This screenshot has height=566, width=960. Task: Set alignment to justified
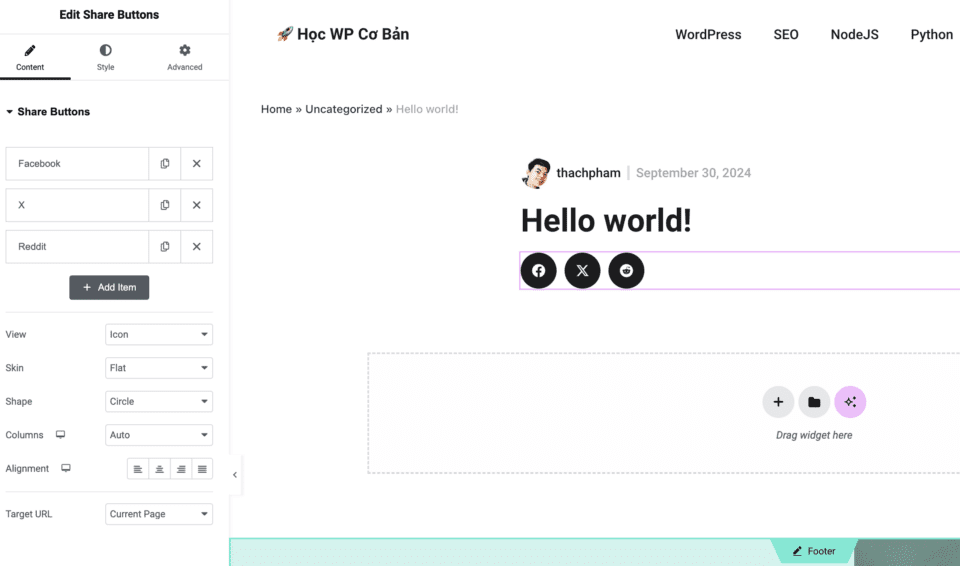(x=202, y=469)
